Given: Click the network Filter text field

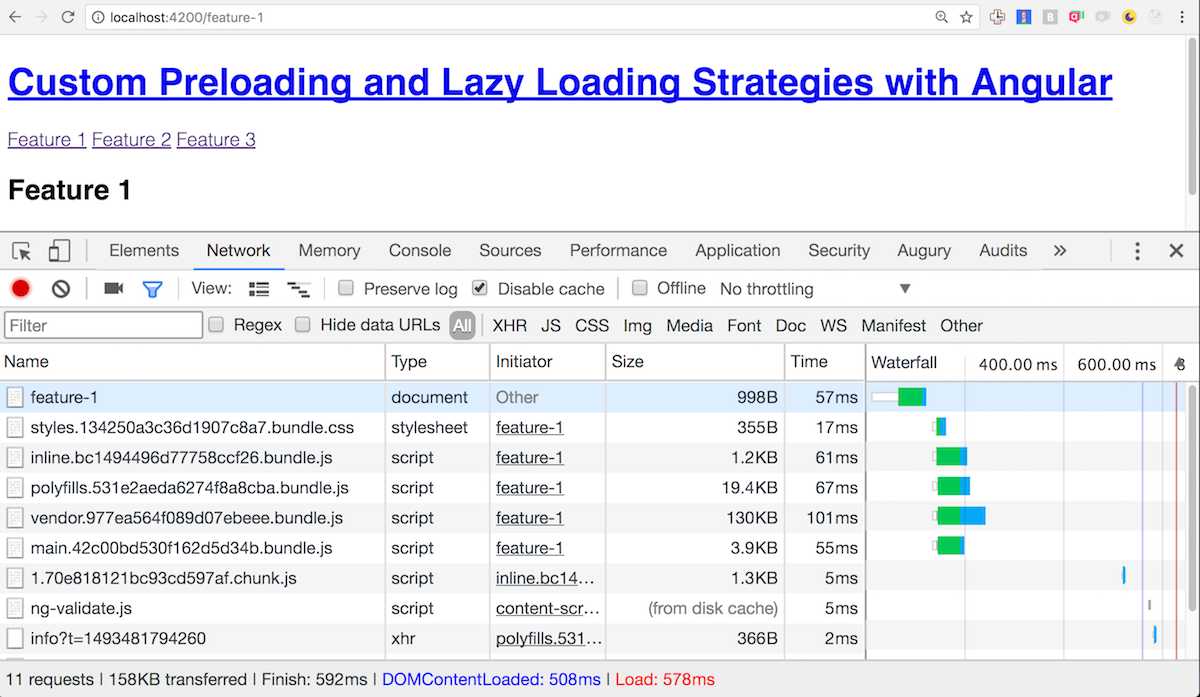Looking at the screenshot, I should click(104, 325).
